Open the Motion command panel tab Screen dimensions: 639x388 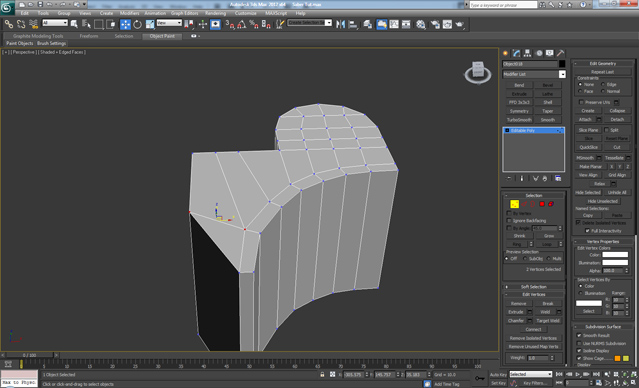(x=539, y=53)
